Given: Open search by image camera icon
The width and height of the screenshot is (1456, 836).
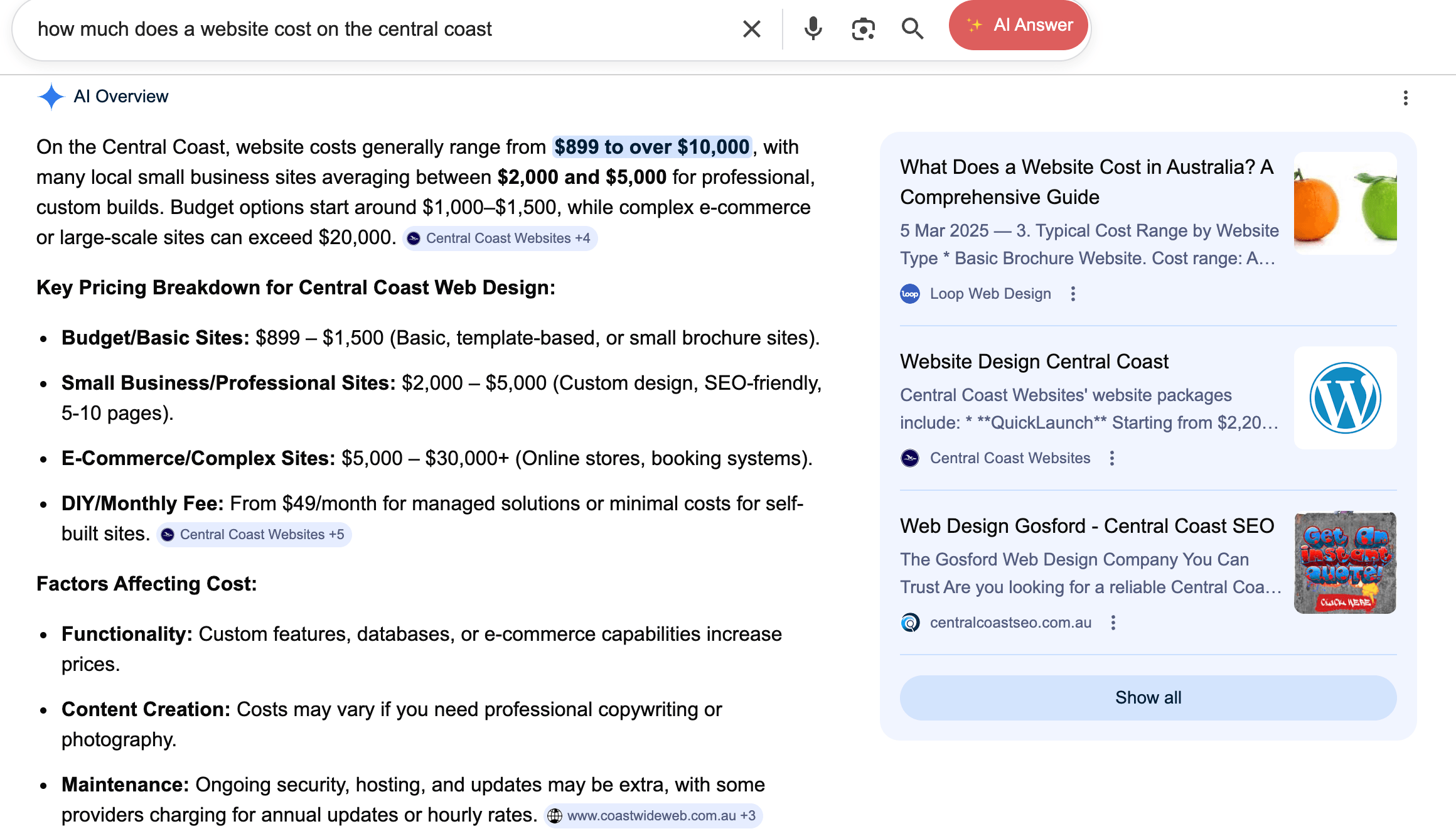Looking at the screenshot, I should (863, 29).
